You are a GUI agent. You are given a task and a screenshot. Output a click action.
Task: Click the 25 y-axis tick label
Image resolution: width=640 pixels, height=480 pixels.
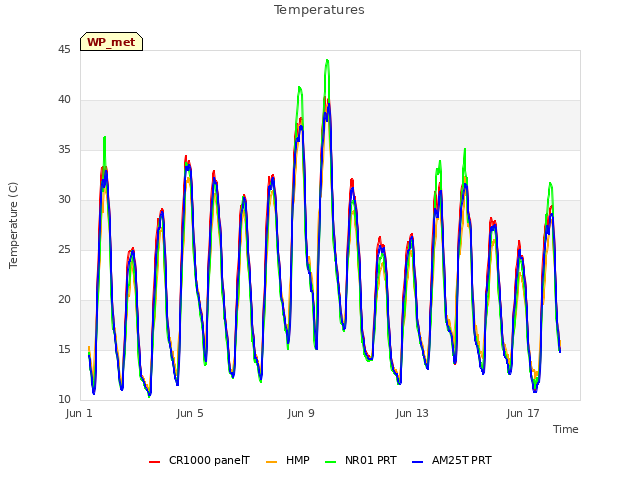[64, 249]
